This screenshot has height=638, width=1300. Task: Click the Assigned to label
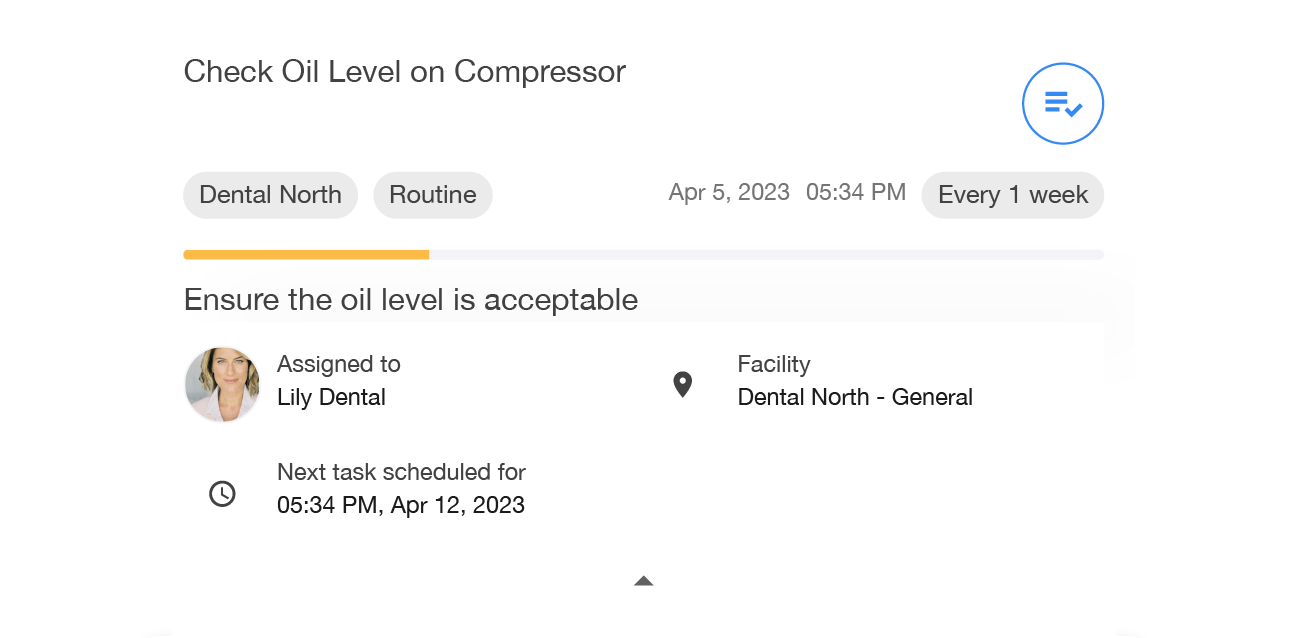[x=338, y=364]
